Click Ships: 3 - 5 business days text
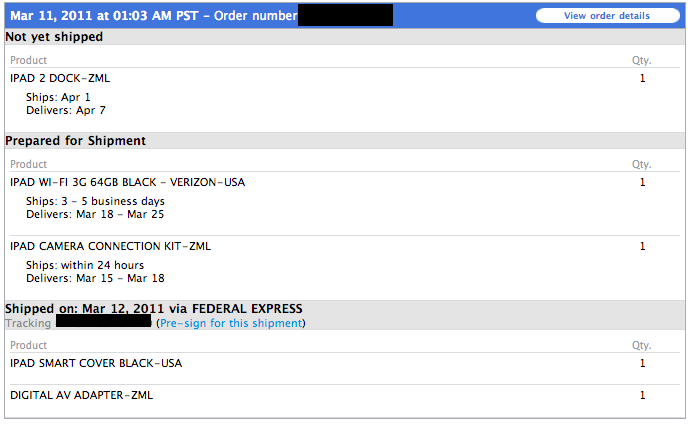The height and width of the screenshot is (424, 691). coord(95,201)
